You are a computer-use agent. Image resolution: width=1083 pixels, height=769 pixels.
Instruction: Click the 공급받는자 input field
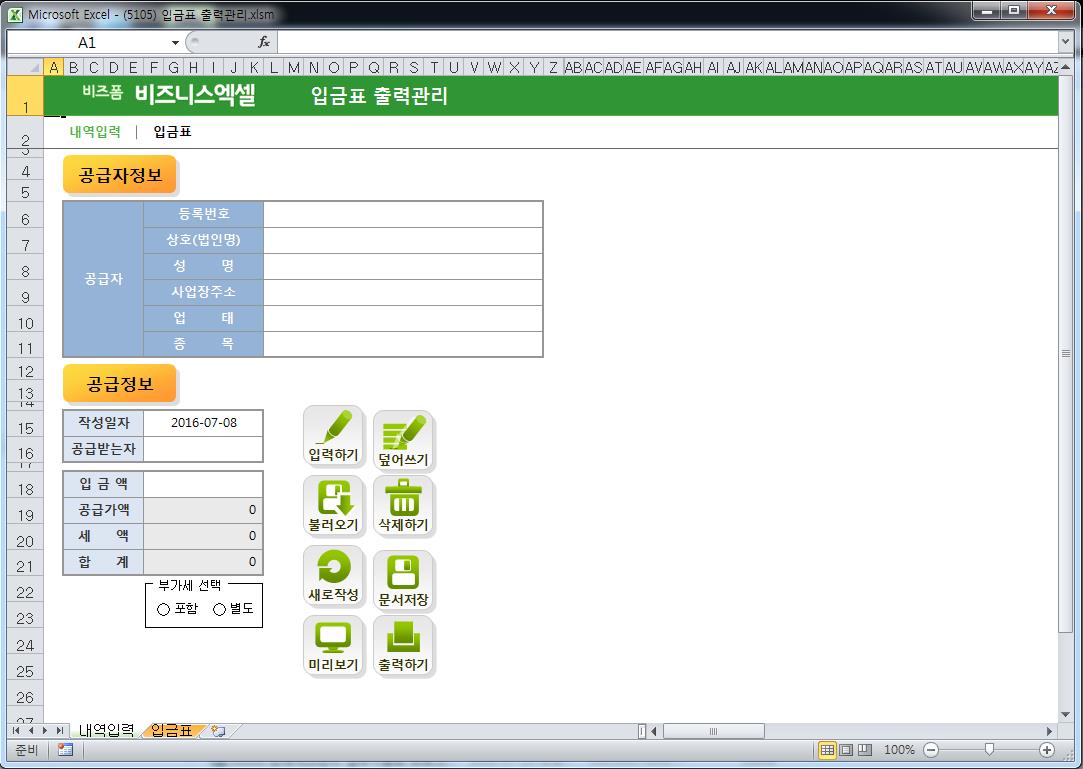coord(203,449)
